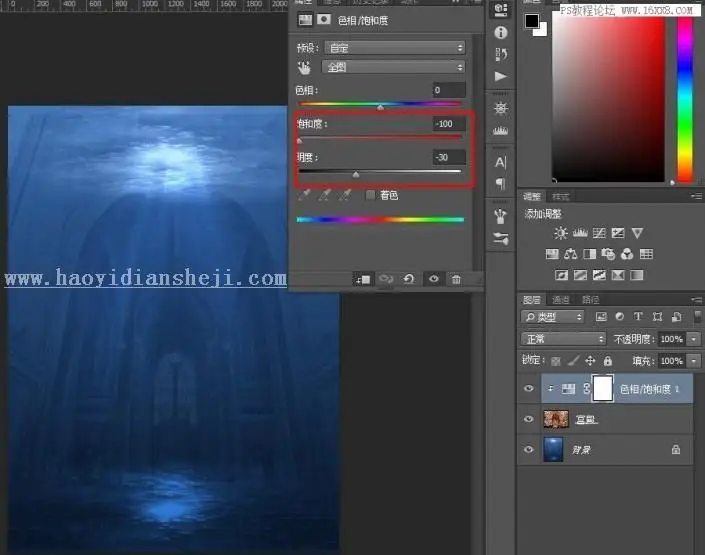The image size is (705, 555).
Task: Click the targeted on-image adjustment hand tool
Action: point(304,68)
